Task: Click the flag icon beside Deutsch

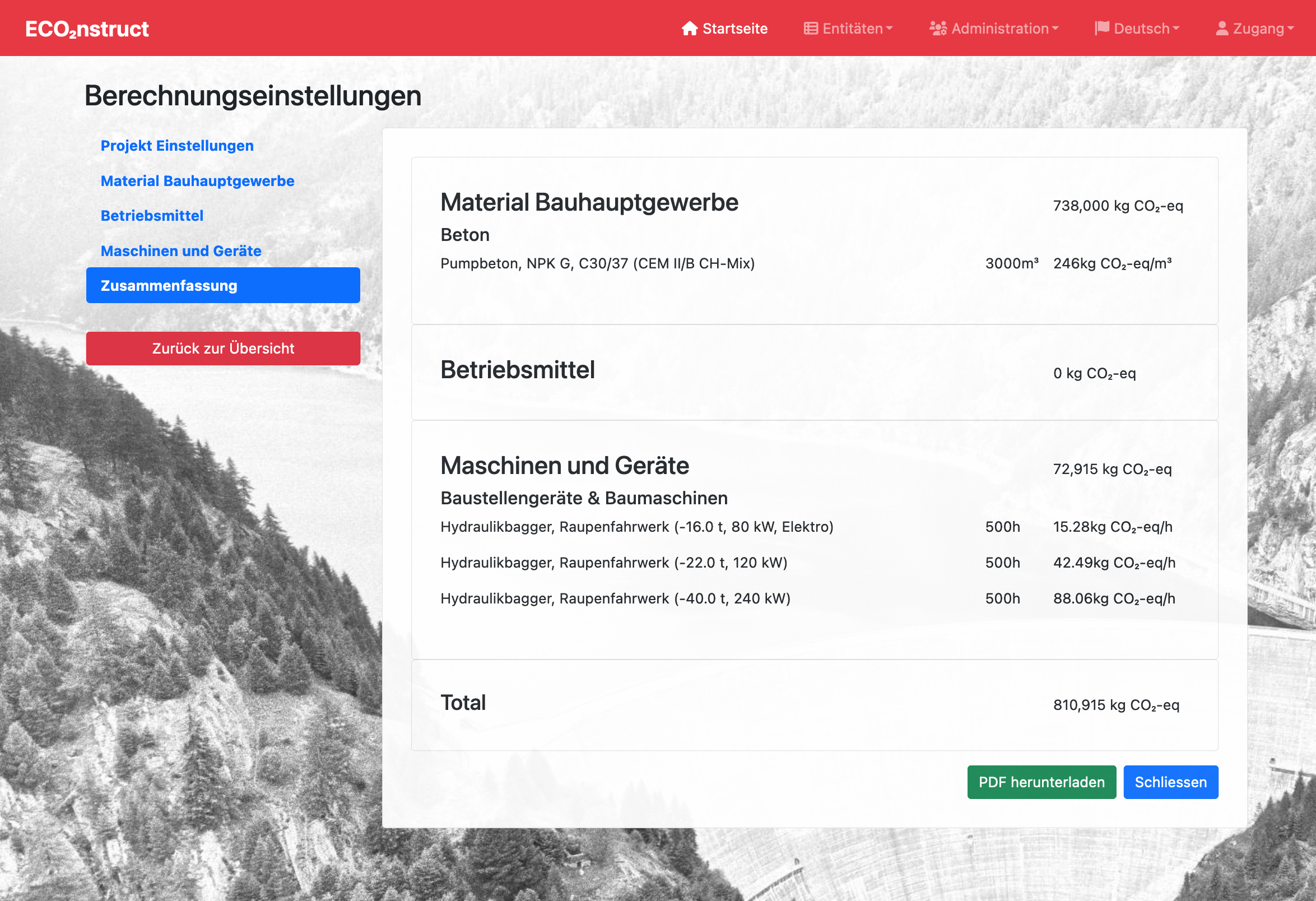Action: 1101,29
